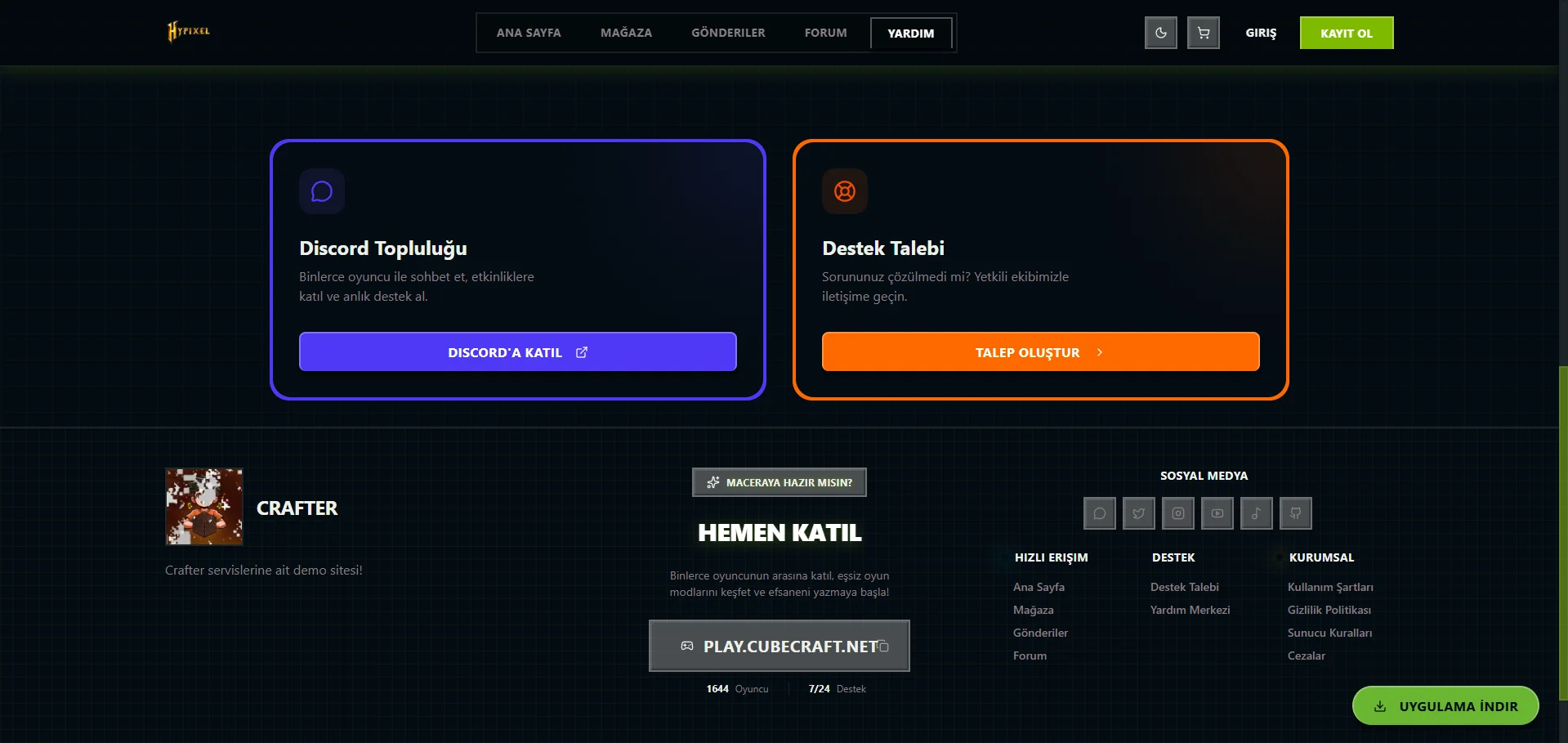Viewport: 1568px width, 743px height.
Task: Click the Crafter pixel-art logo image
Action: coord(204,507)
